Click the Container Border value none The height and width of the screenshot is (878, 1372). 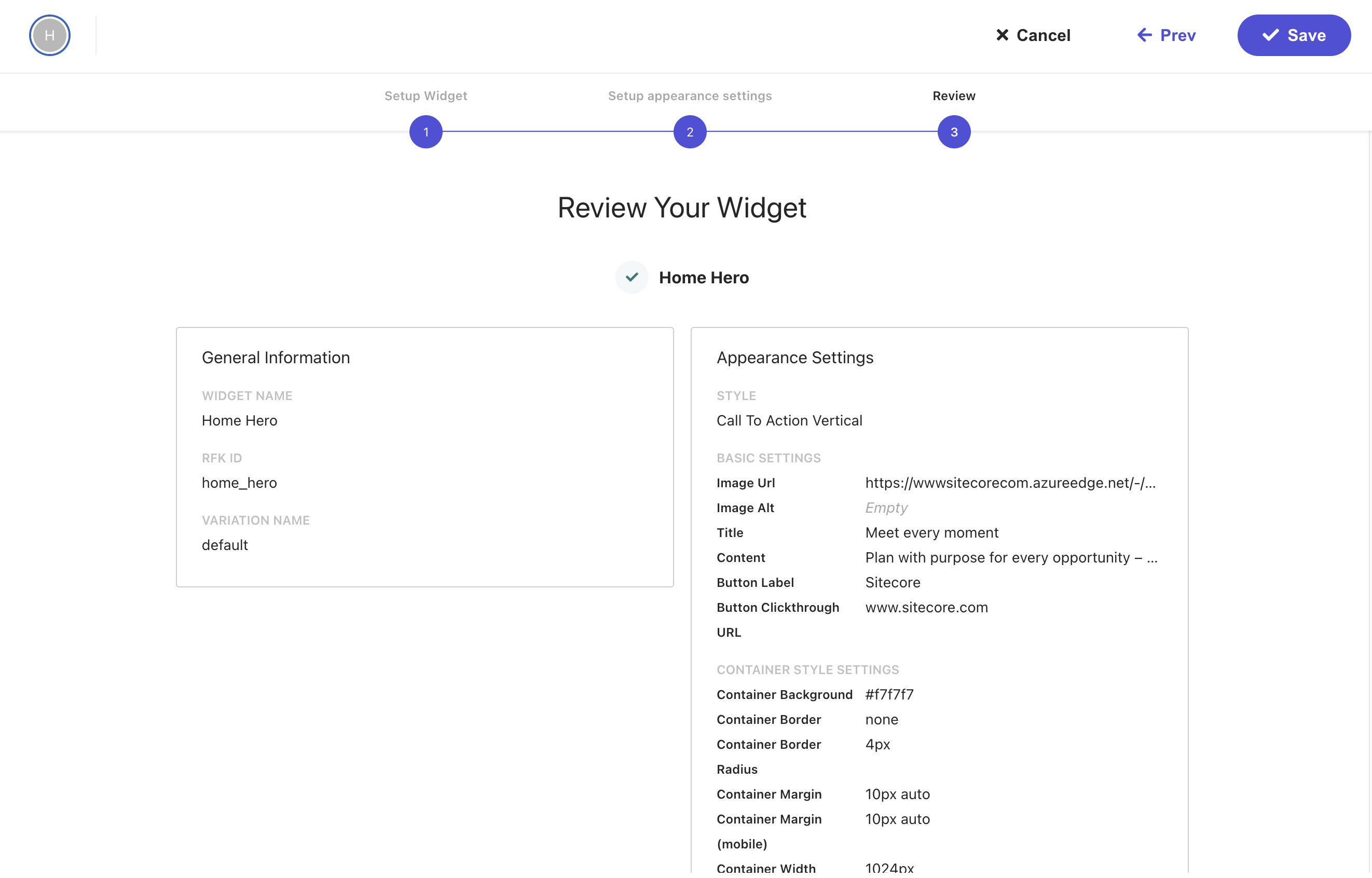(x=881, y=720)
